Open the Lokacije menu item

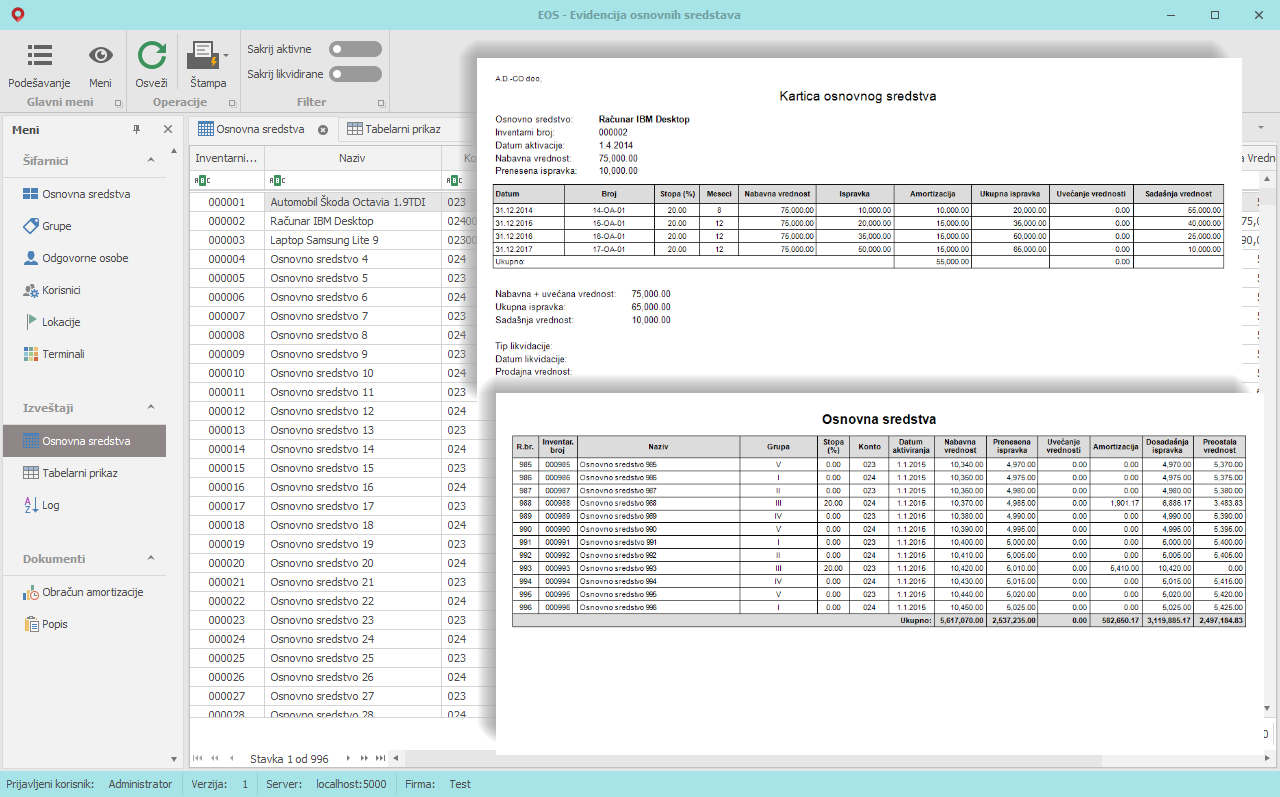pyautogui.click(x=85, y=322)
